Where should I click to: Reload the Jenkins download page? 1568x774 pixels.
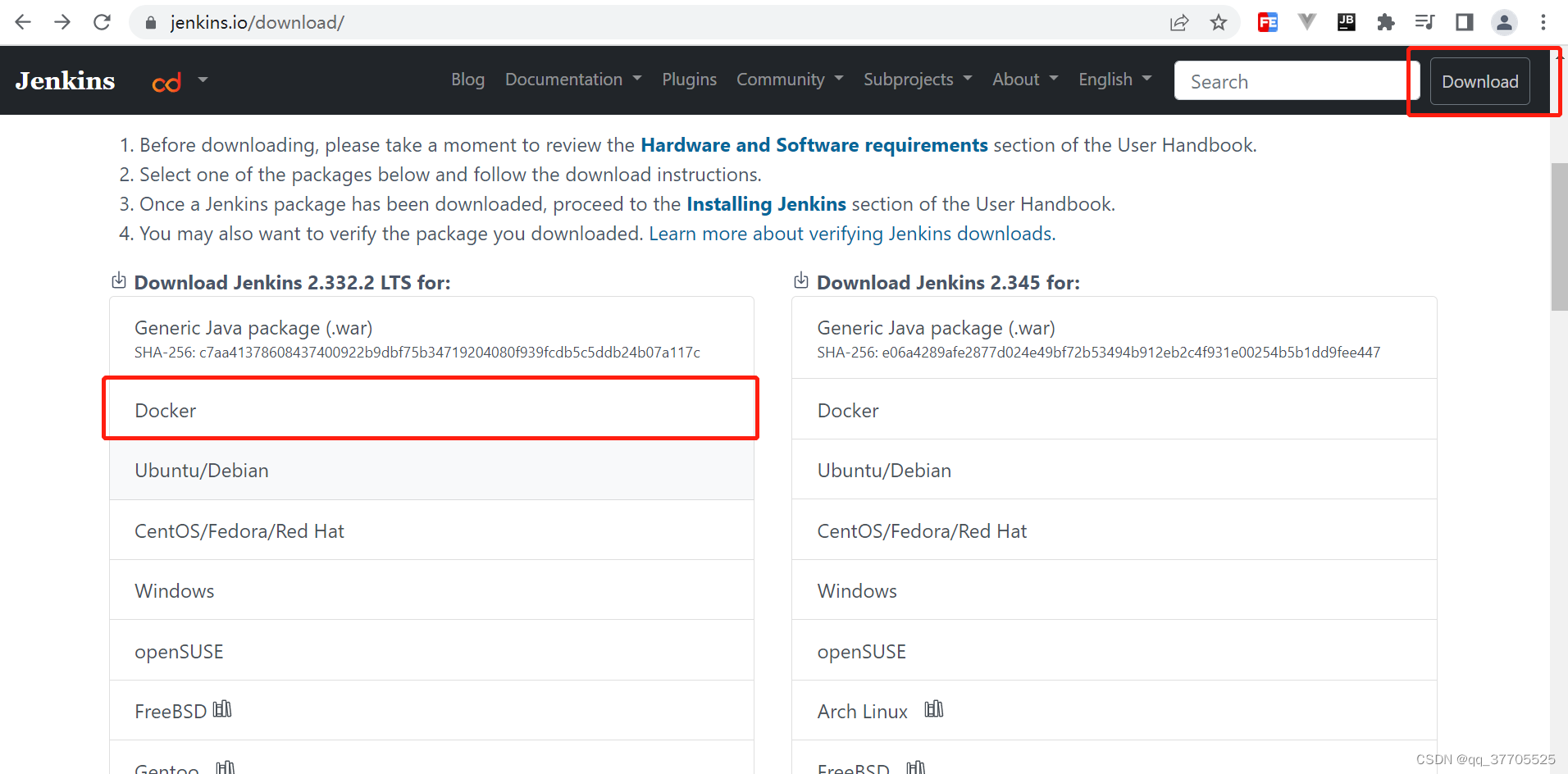pos(102,22)
